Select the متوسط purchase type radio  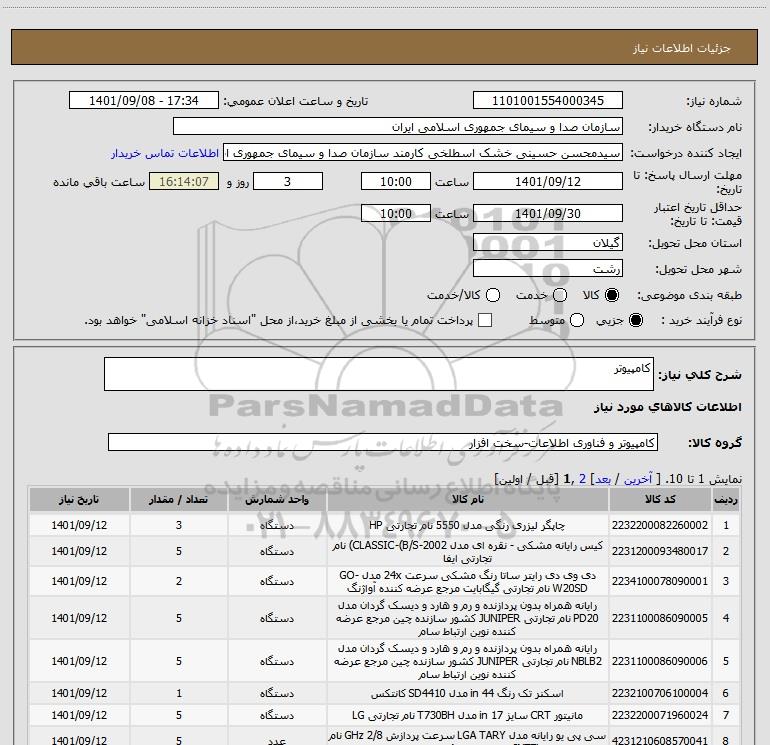(577, 320)
